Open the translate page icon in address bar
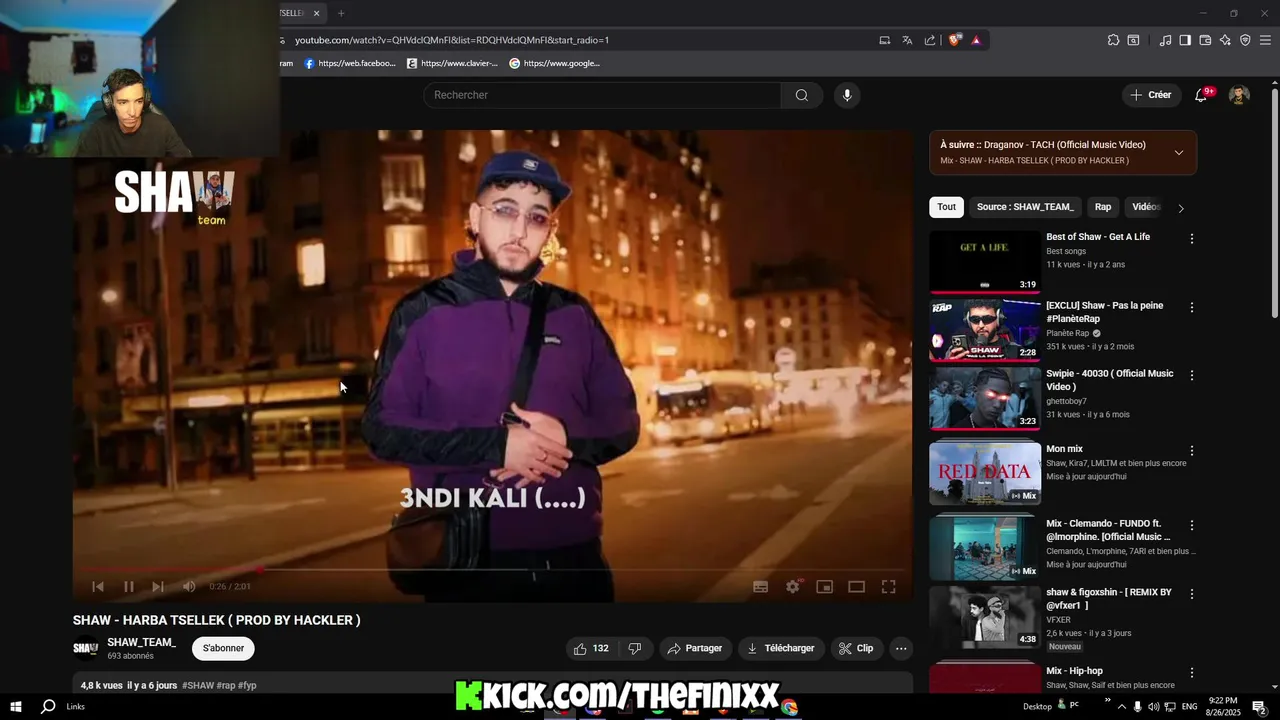The width and height of the screenshot is (1280, 720). point(907,40)
